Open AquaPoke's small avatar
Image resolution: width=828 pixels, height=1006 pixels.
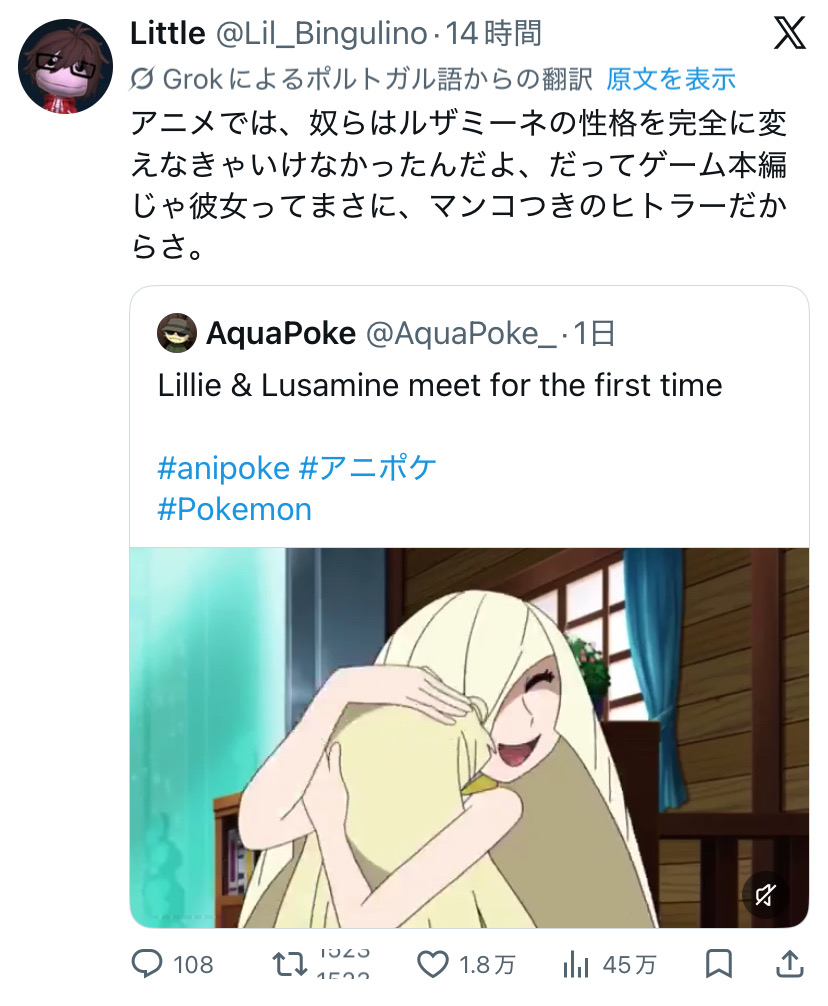(176, 333)
